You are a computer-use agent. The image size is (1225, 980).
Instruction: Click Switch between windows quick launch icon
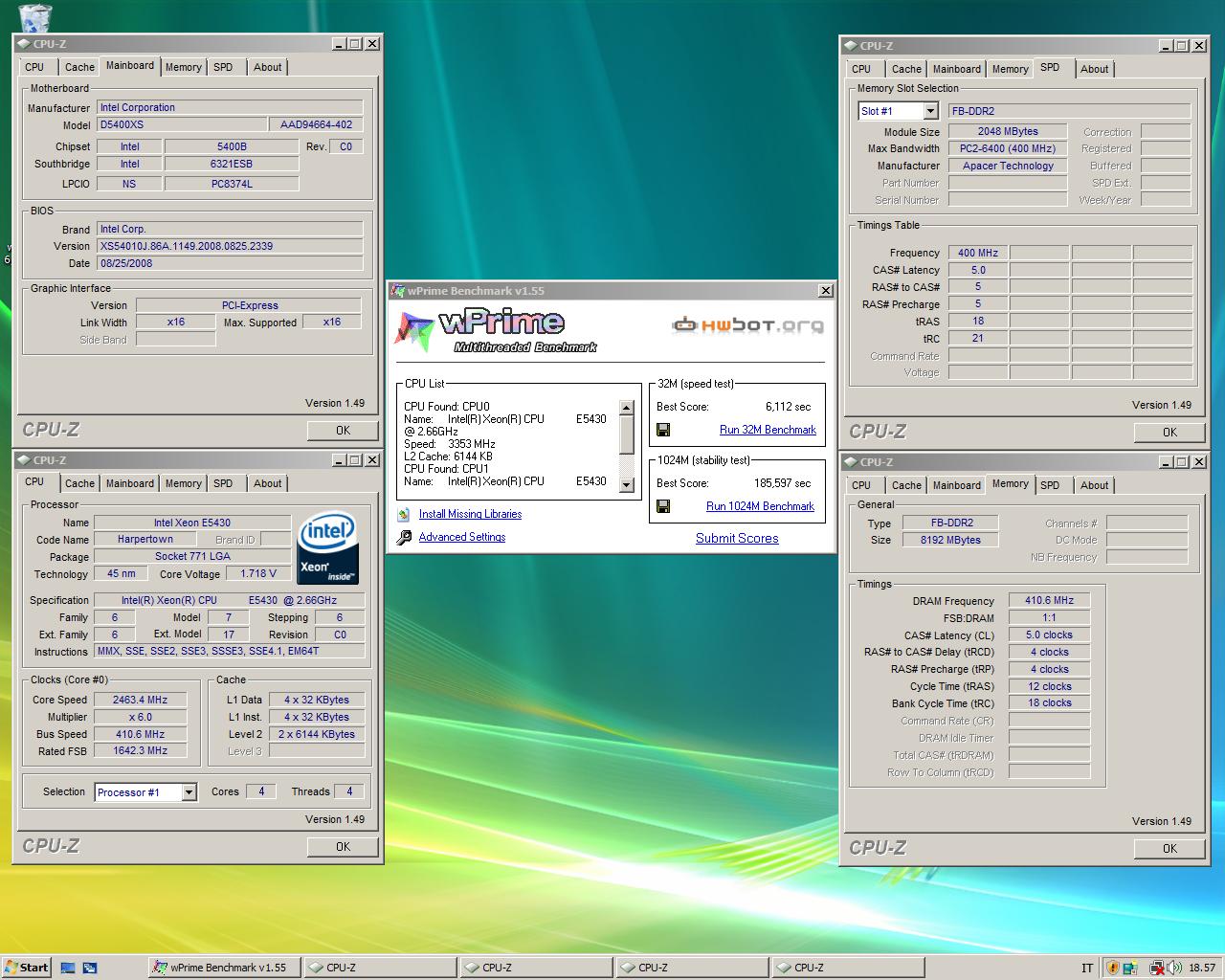click(x=90, y=968)
